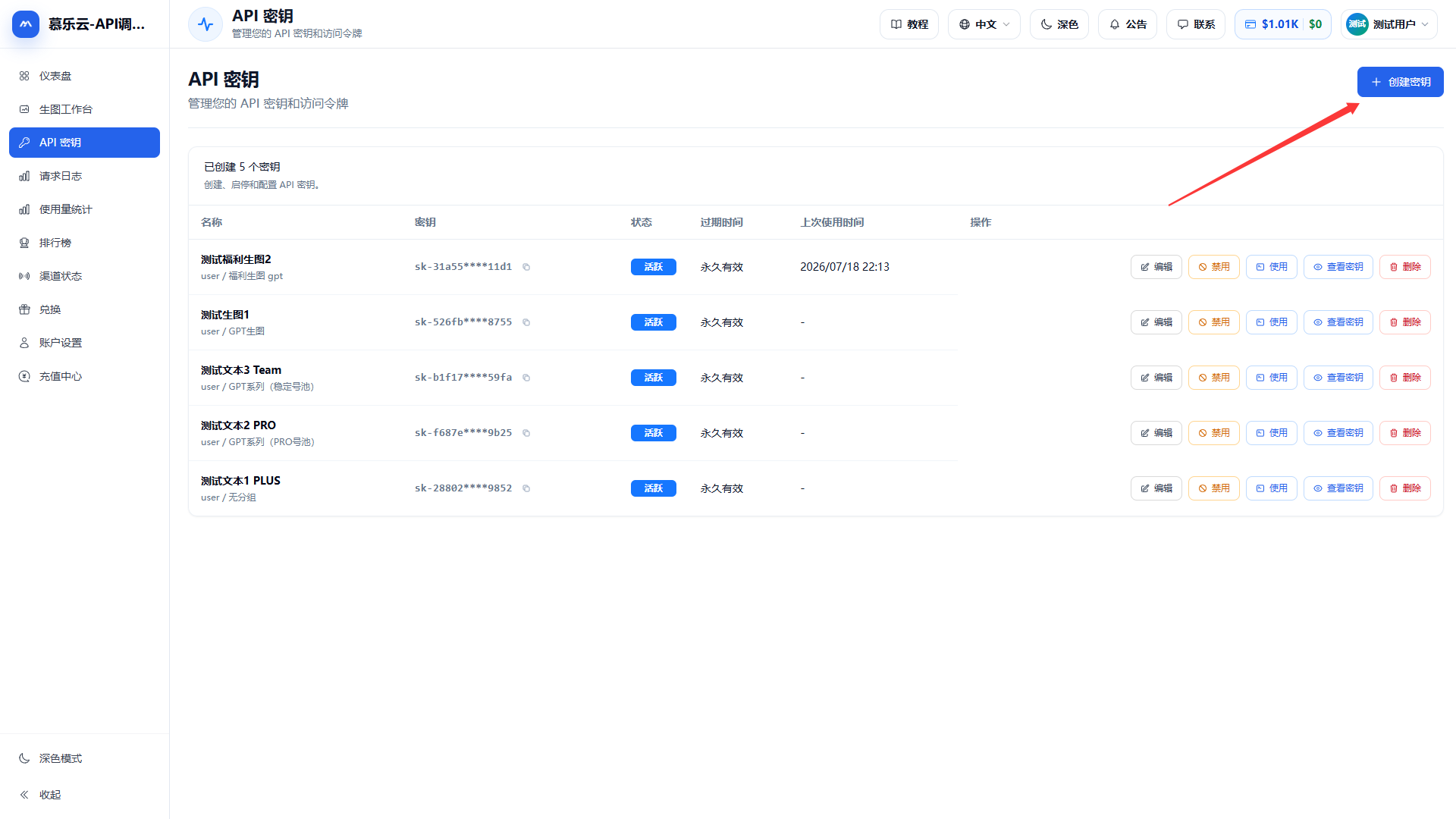The image size is (1456, 819).
Task: Open 公告 announcements
Action: click(1127, 24)
